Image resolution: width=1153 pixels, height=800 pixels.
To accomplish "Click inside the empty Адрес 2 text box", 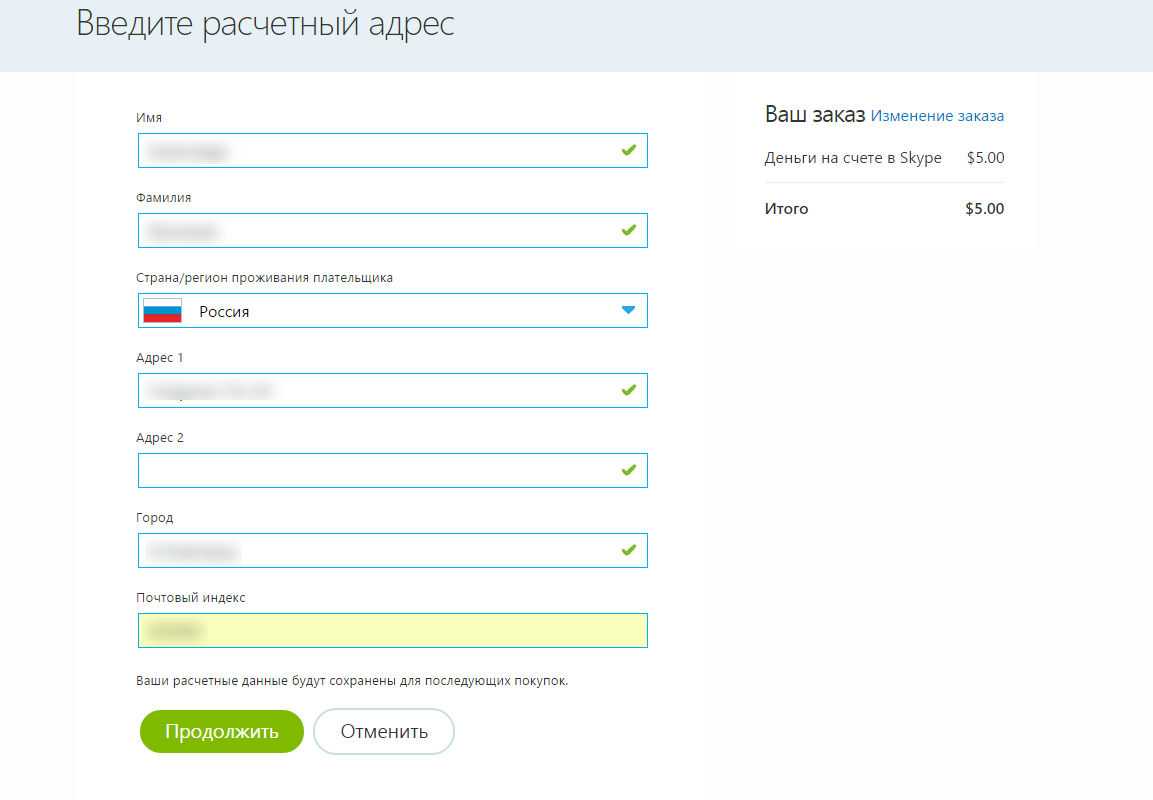I will point(380,471).
